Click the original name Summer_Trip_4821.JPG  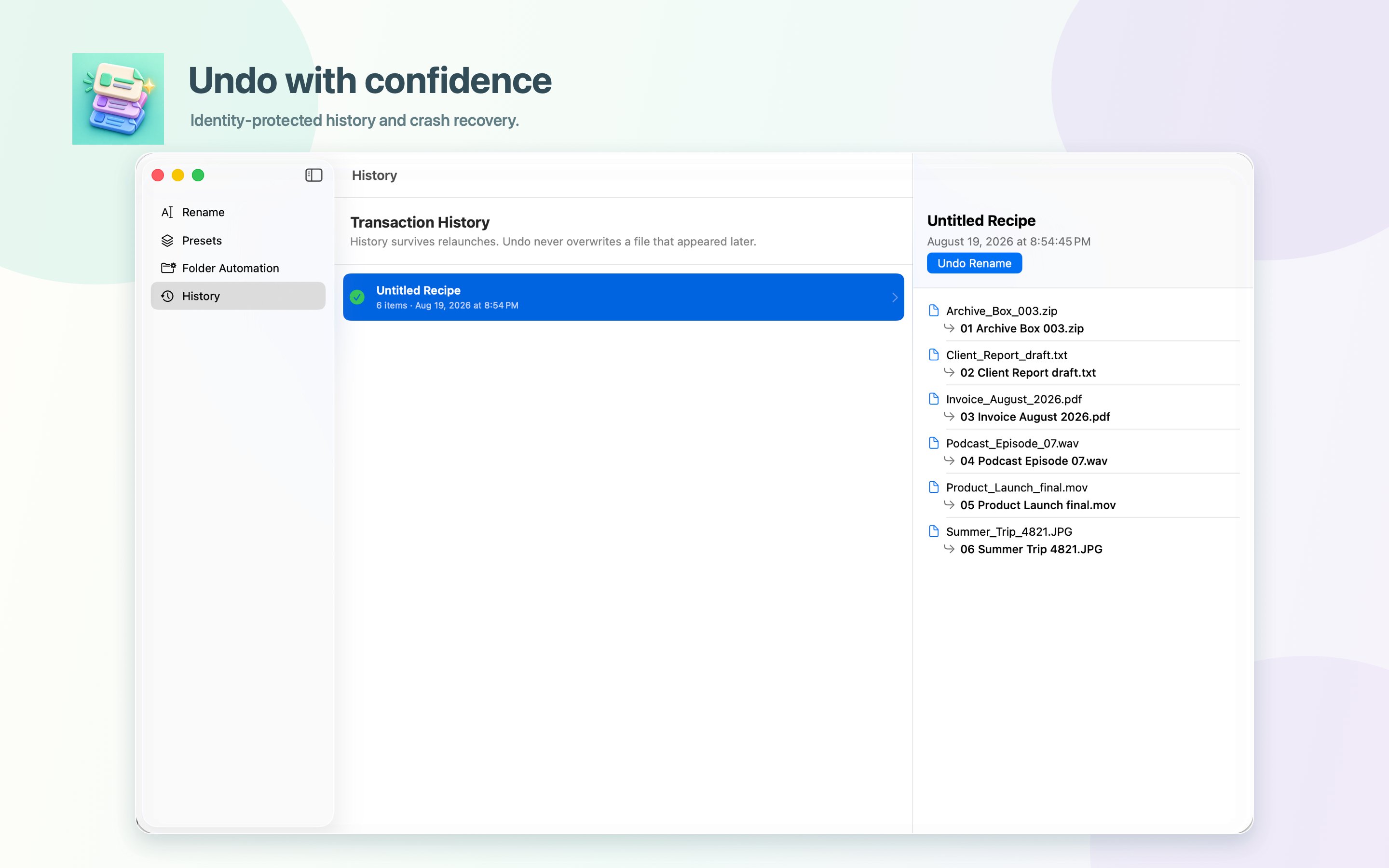point(1009,532)
